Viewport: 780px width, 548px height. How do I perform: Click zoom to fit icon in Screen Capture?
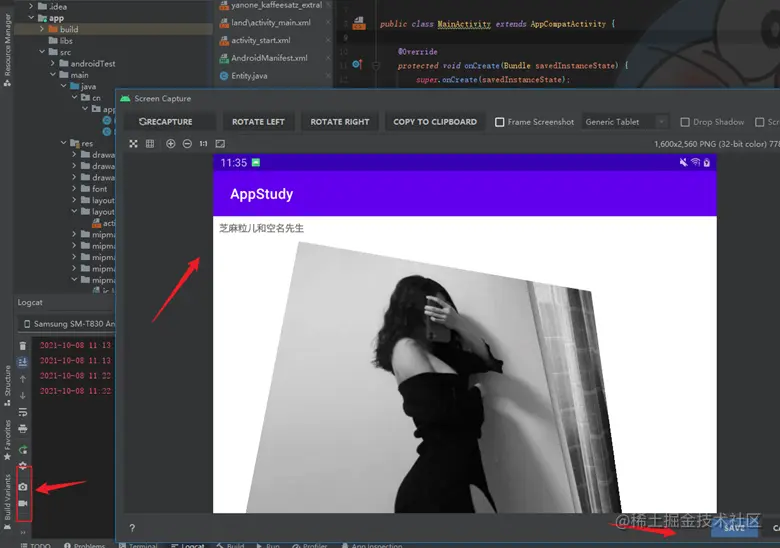point(133,144)
